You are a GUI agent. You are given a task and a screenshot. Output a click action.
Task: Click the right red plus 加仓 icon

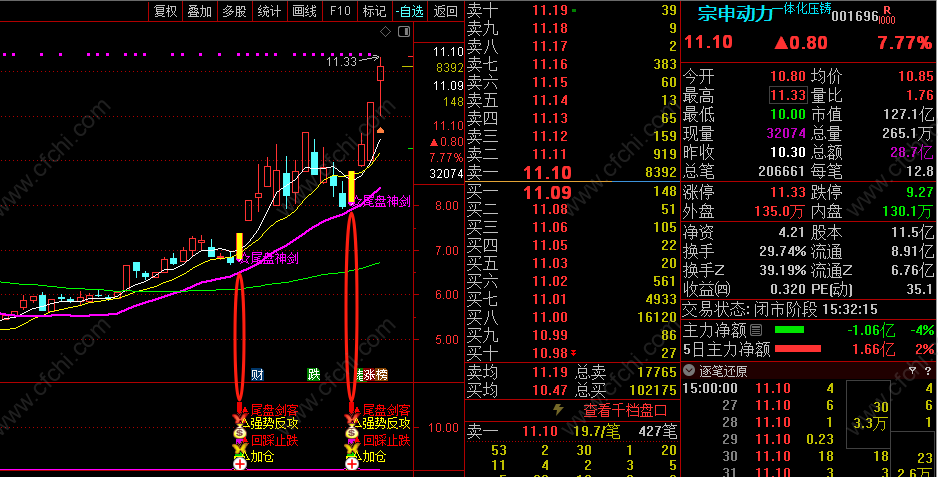(x=352, y=463)
